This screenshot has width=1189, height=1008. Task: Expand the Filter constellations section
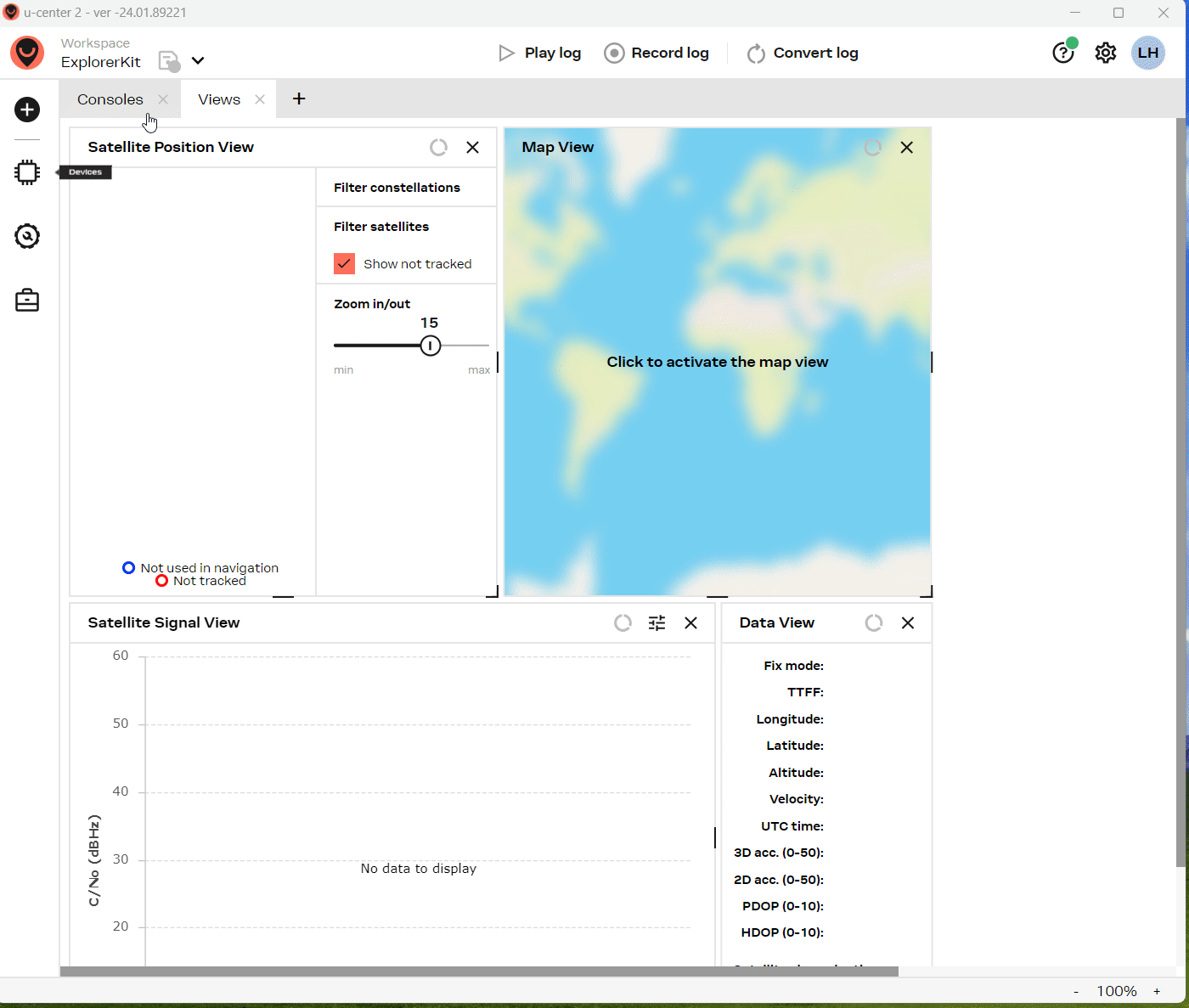(x=397, y=188)
